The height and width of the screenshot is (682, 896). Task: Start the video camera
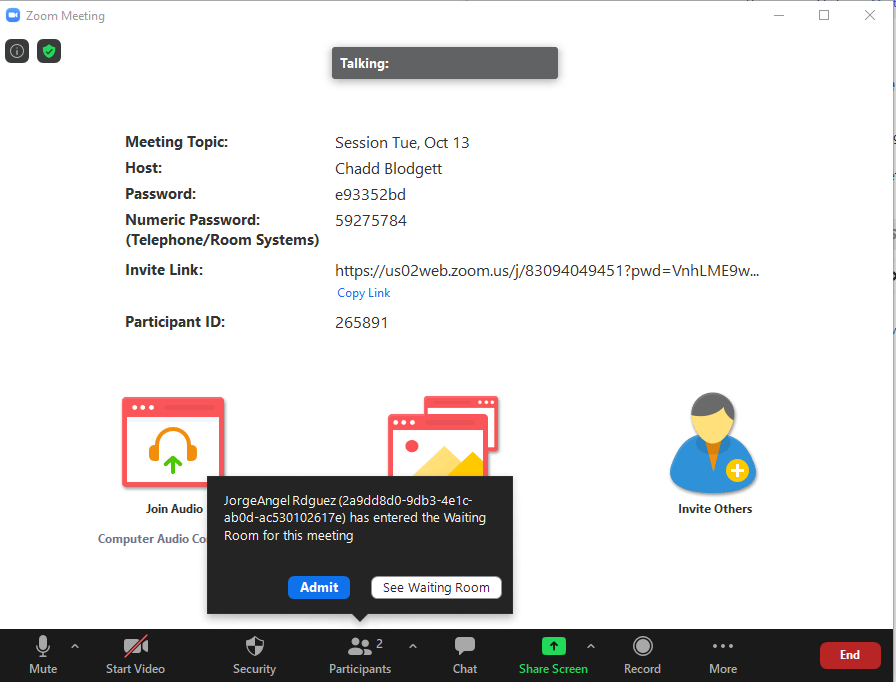click(x=135, y=655)
